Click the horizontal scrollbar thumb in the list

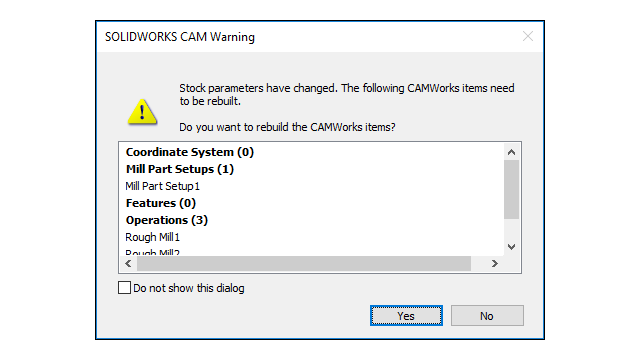[x=304, y=264]
